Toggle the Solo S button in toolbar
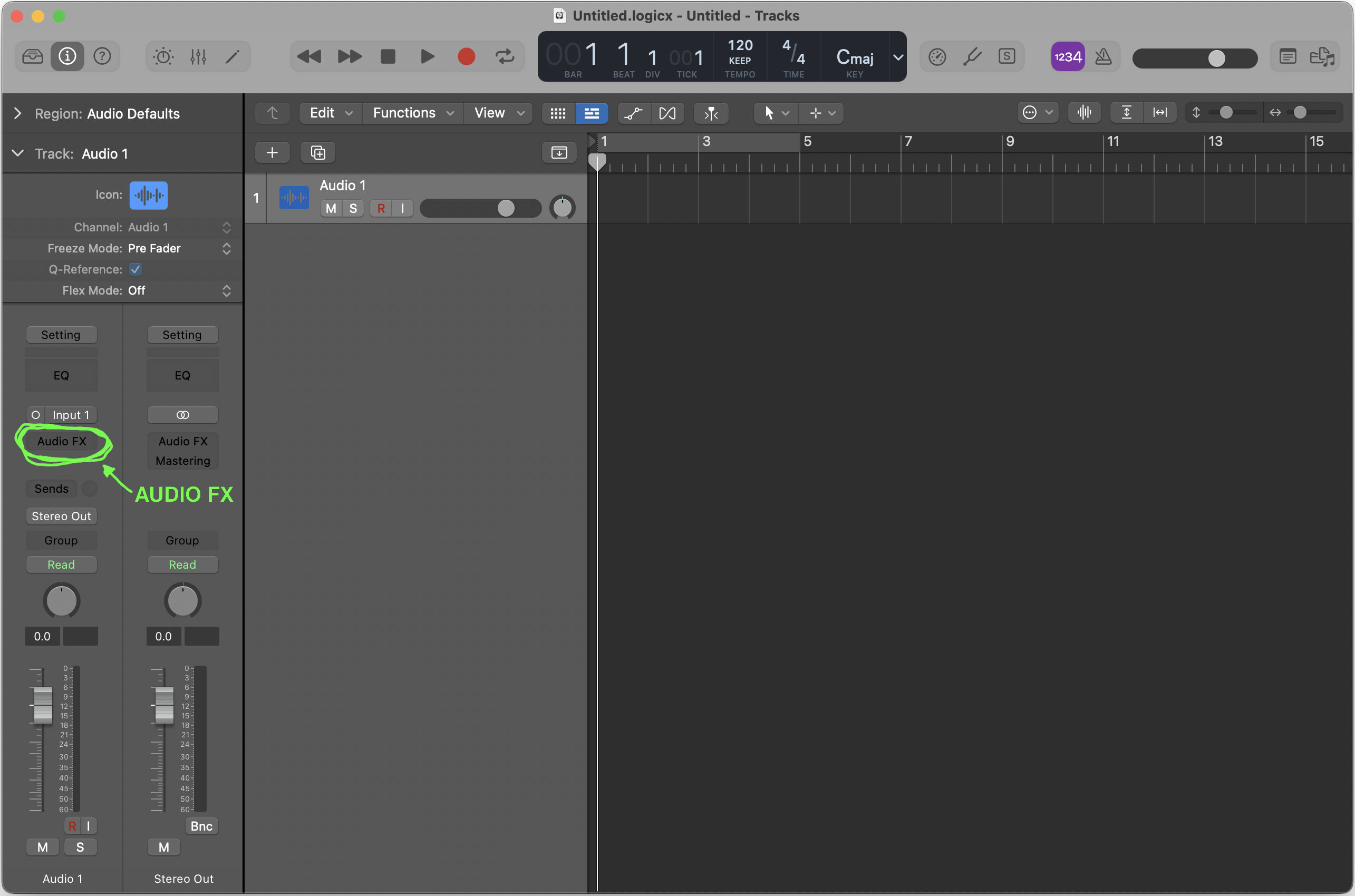Image resolution: width=1355 pixels, height=896 pixels. pyautogui.click(x=1006, y=56)
